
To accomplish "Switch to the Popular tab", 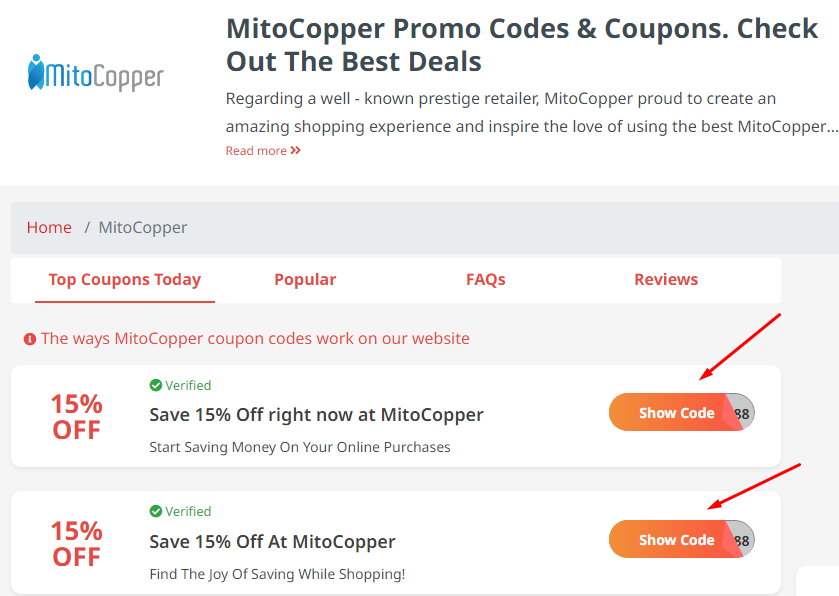I will (x=305, y=280).
